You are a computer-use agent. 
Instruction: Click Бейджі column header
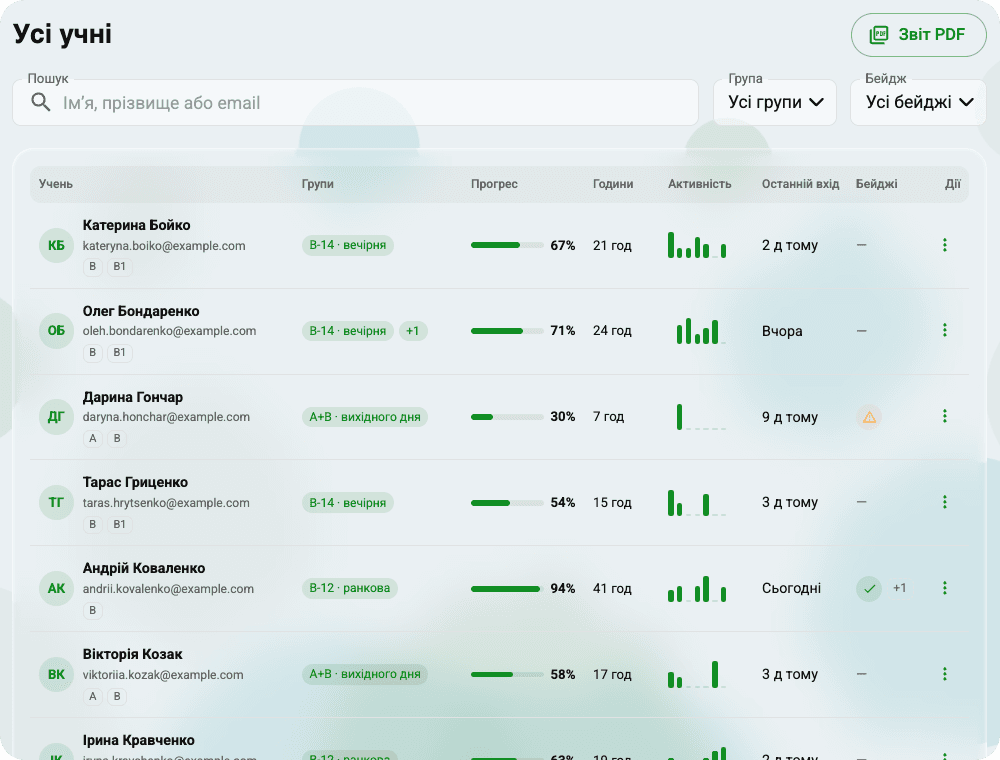(876, 184)
